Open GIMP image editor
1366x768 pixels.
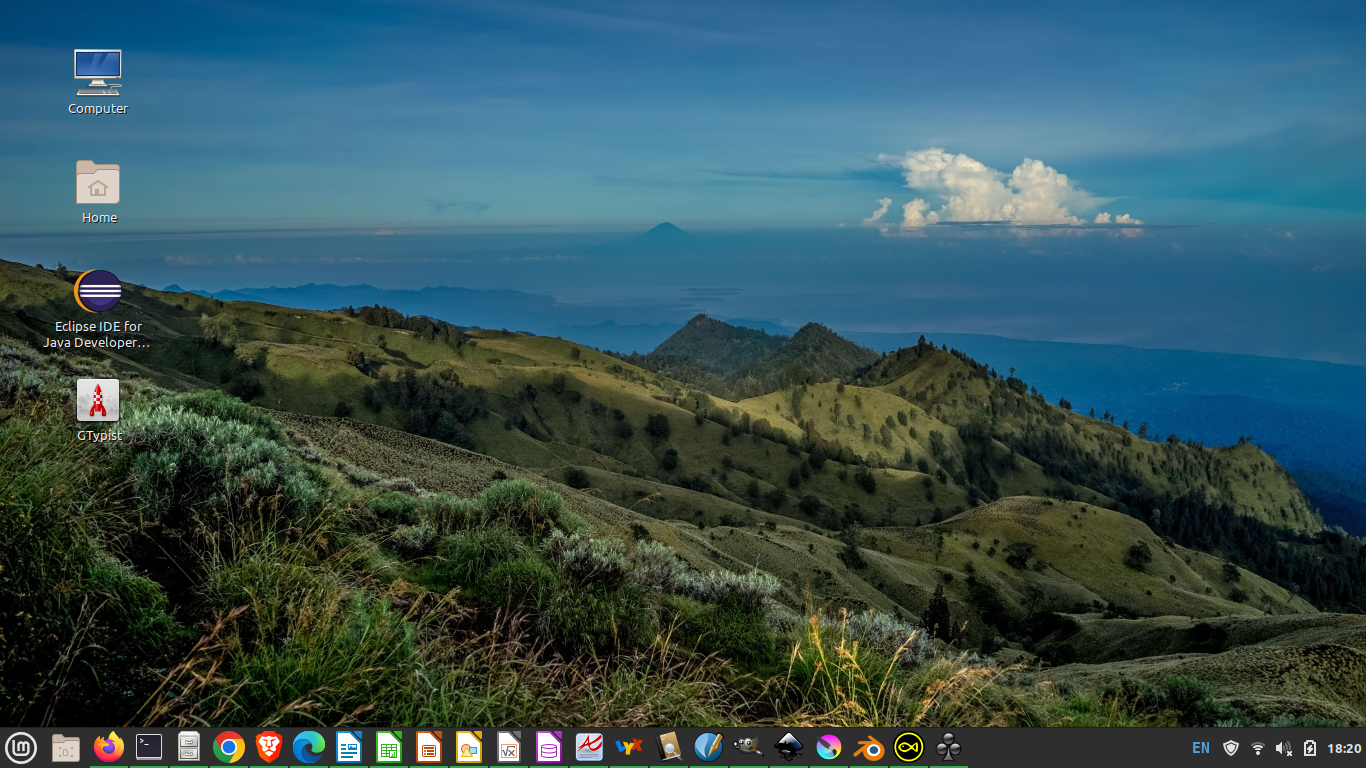tap(748, 747)
